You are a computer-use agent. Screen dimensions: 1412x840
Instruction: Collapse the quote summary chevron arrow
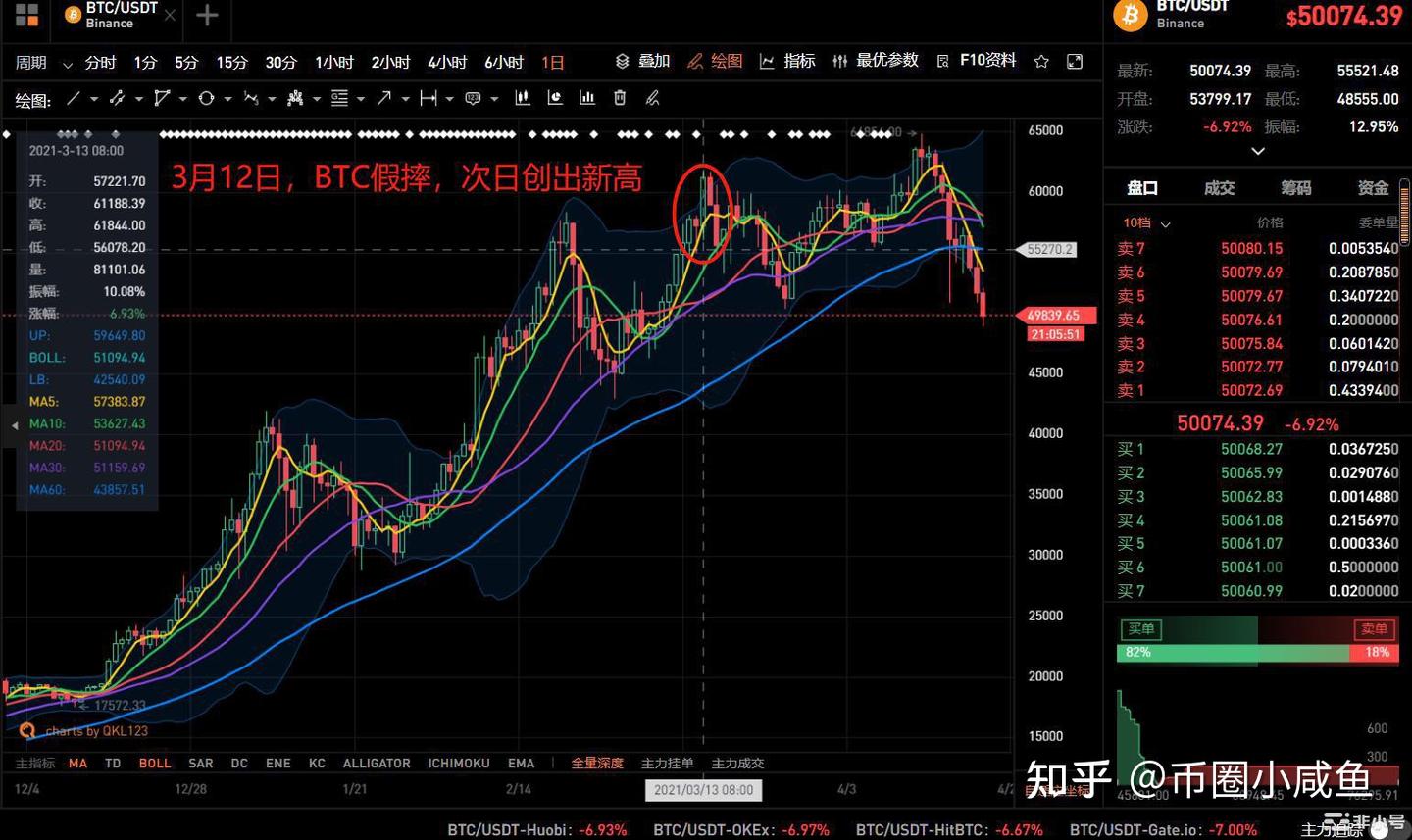tap(1258, 150)
